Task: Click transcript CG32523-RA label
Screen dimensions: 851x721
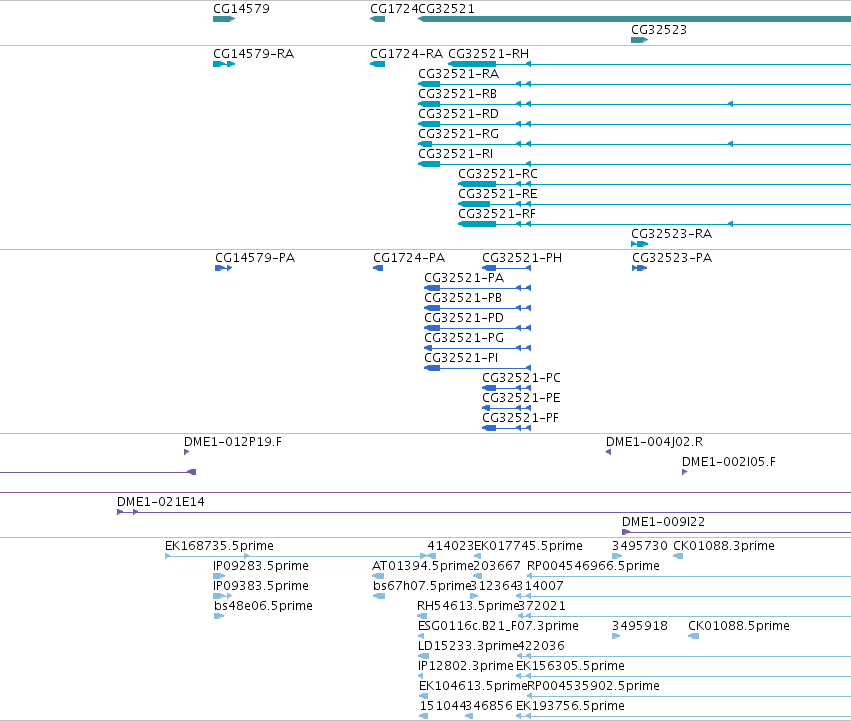Action: (x=671, y=234)
